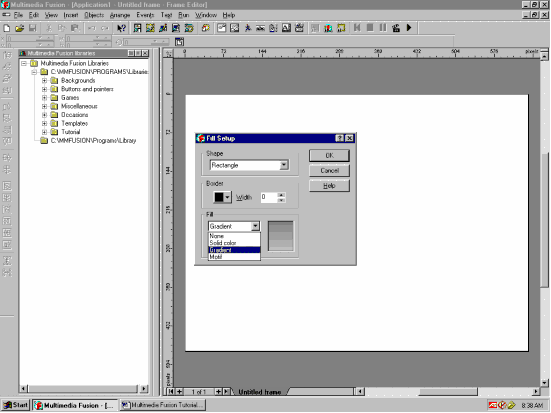The width and height of the screenshot is (551, 413).
Task: Click the stop playback icon
Action: [370, 28]
